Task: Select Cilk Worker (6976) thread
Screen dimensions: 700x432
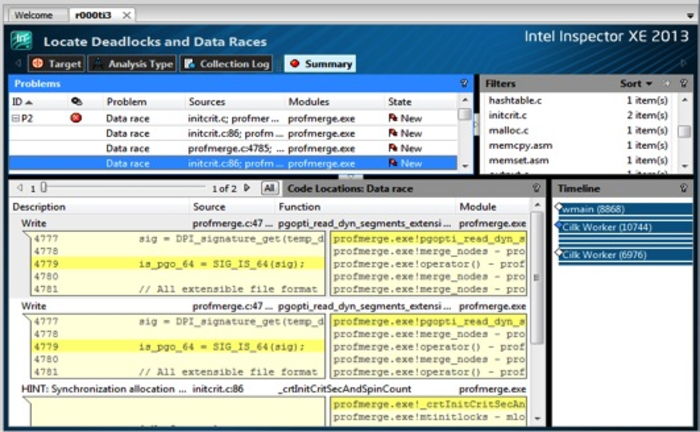Action: [x=625, y=255]
